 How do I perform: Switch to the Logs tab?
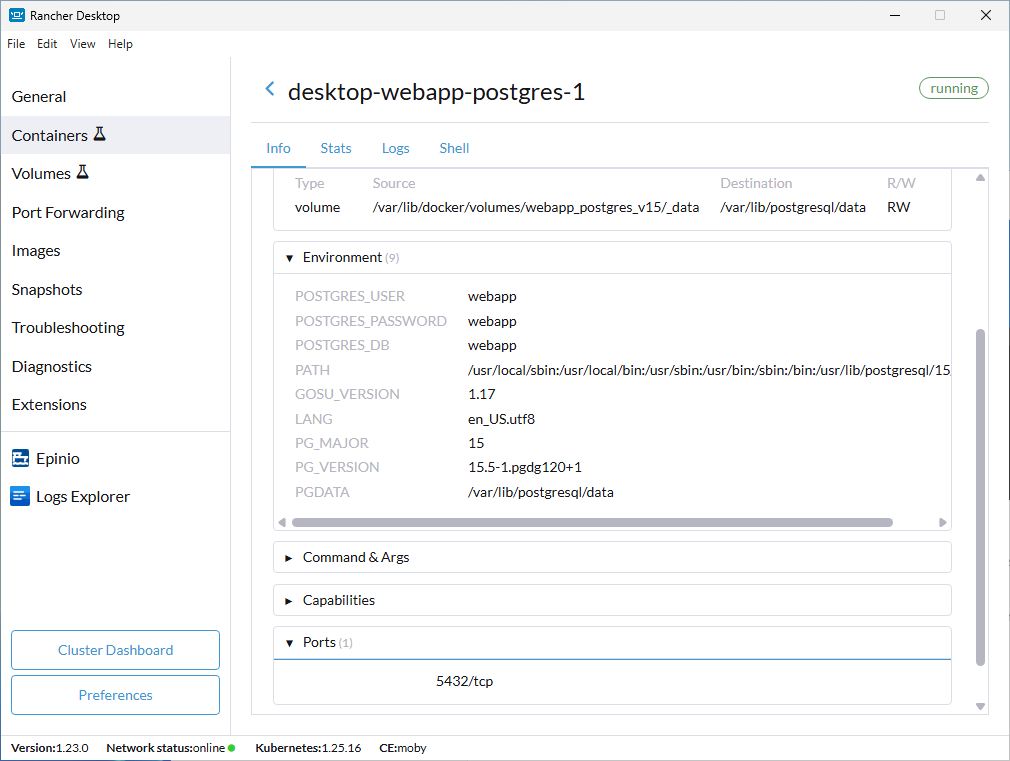[395, 148]
